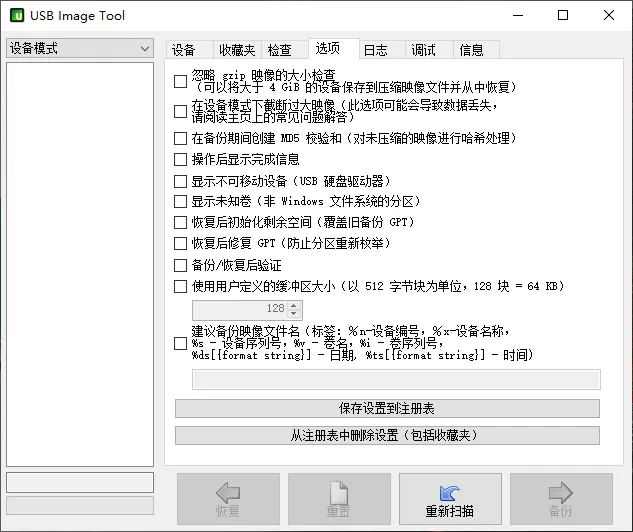The width and height of the screenshot is (633, 532).
Task: Check 操作后显示完成信息 option
Action: point(180,159)
